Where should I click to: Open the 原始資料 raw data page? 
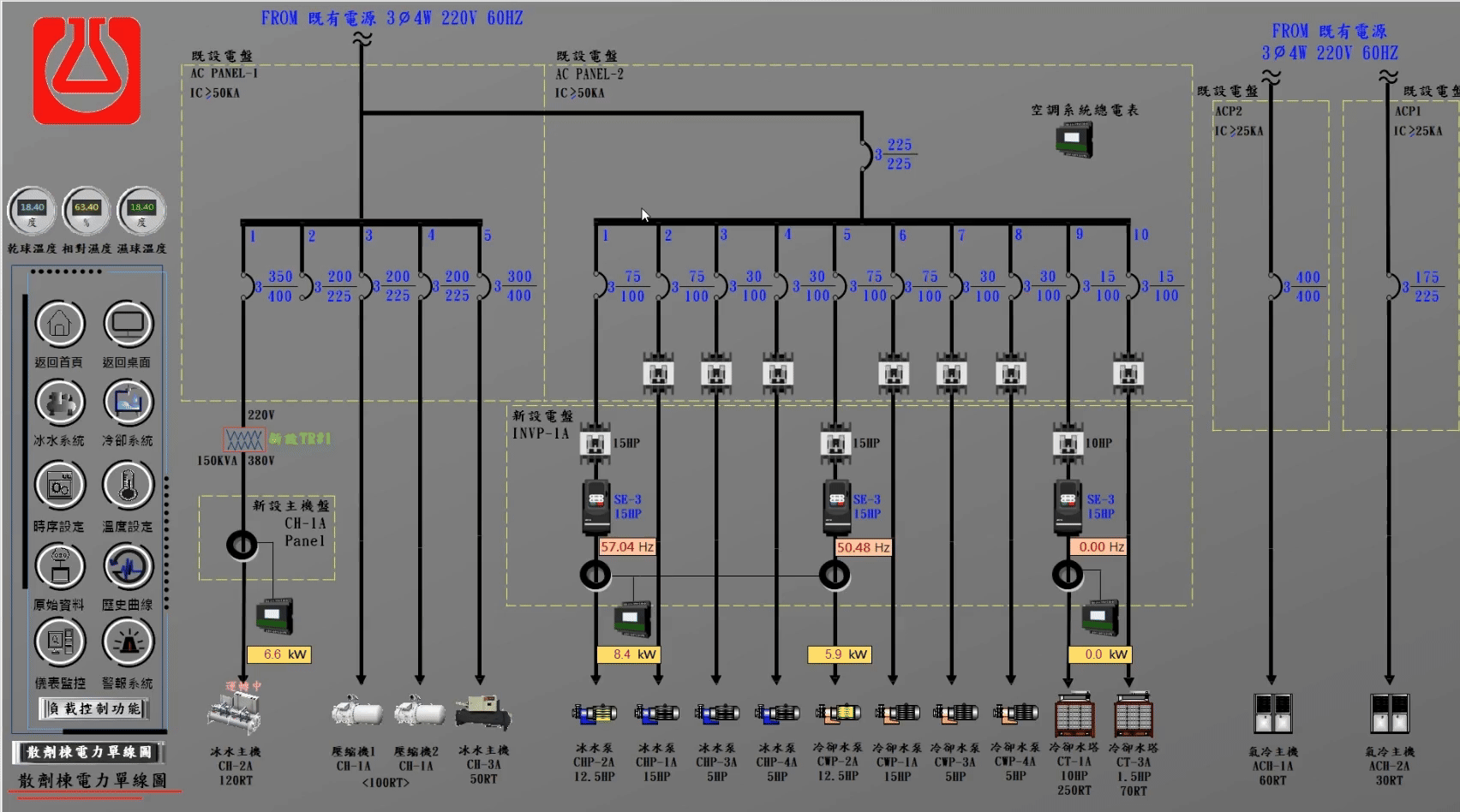[59, 566]
